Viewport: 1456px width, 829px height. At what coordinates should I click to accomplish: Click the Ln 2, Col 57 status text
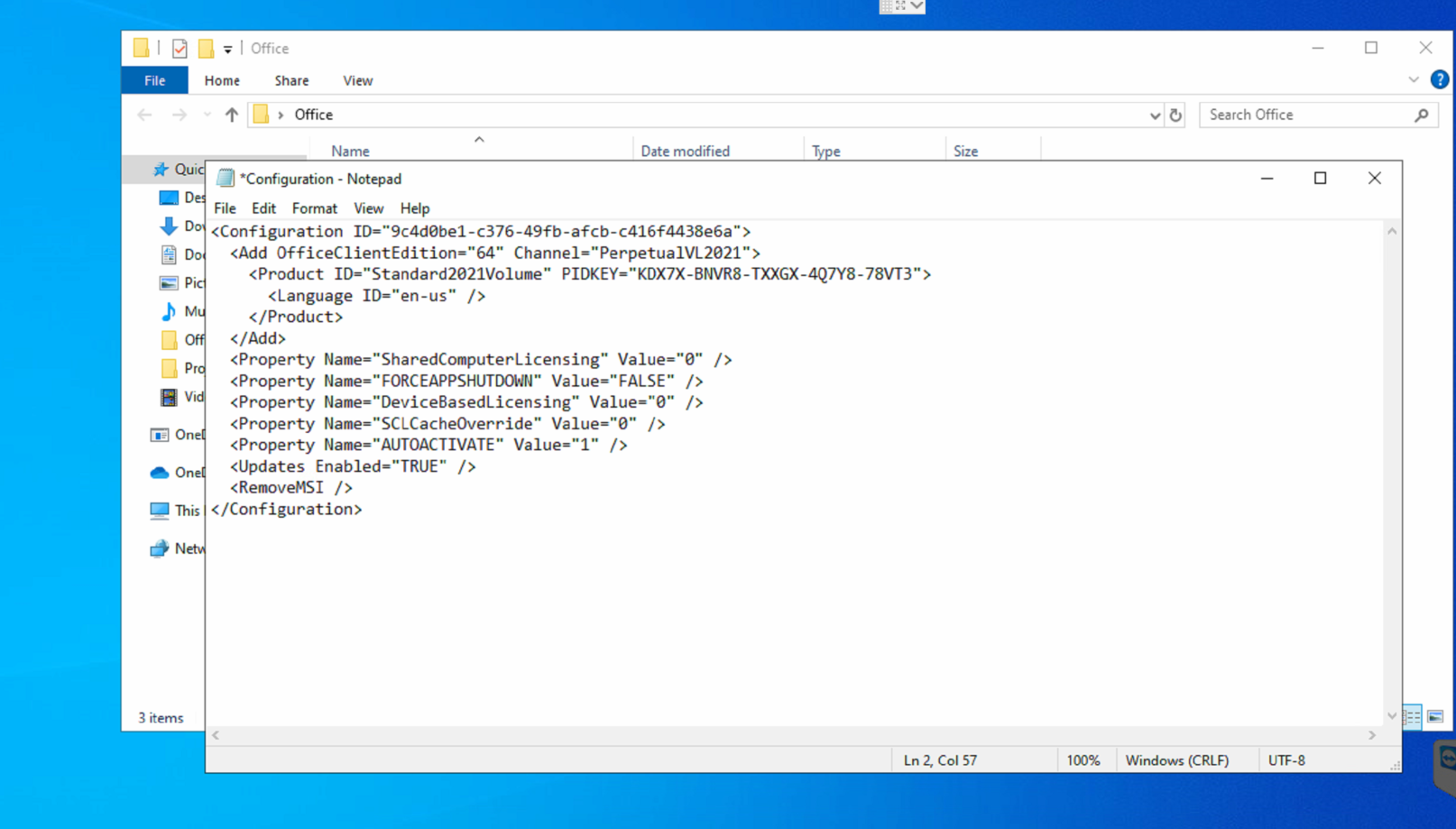(940, 760)
